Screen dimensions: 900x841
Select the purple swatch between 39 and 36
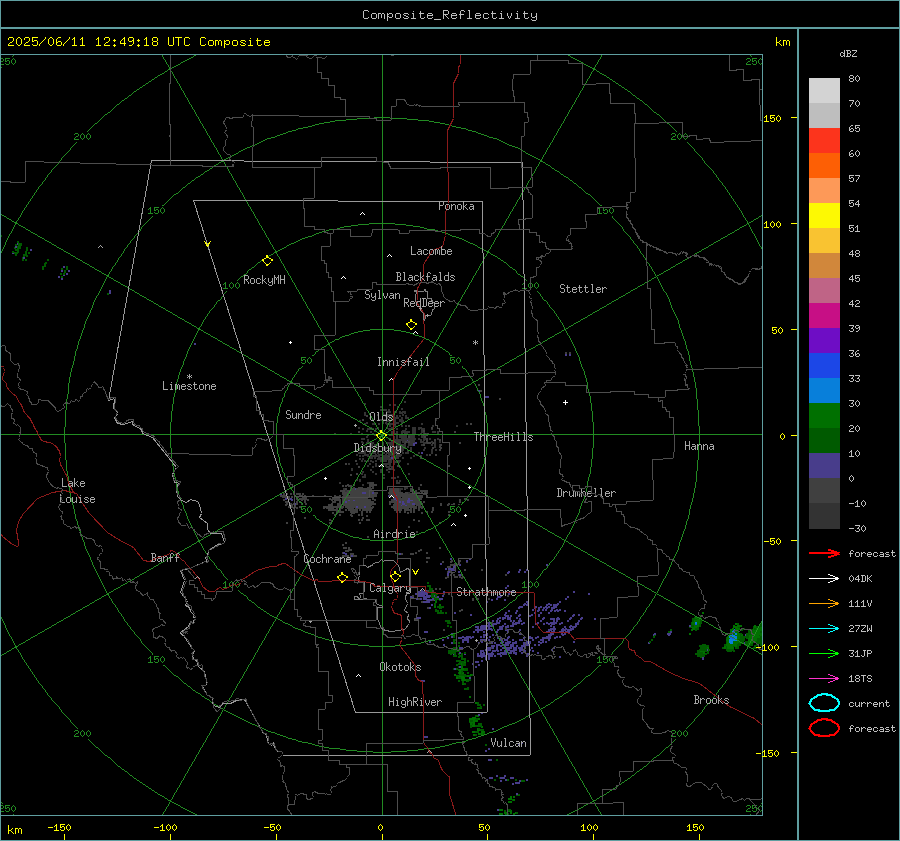(x=824, y=341)
